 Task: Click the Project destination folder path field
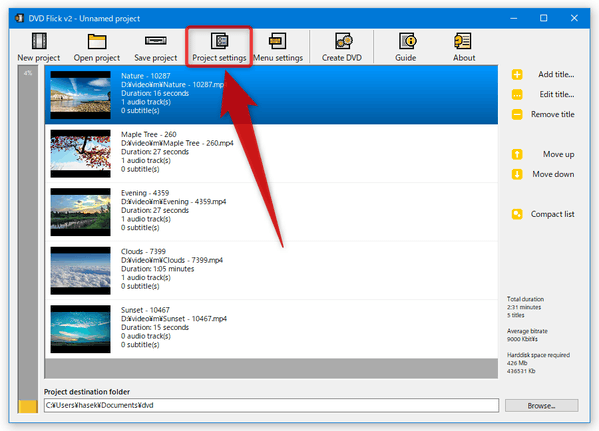click(x=271, y=405)
